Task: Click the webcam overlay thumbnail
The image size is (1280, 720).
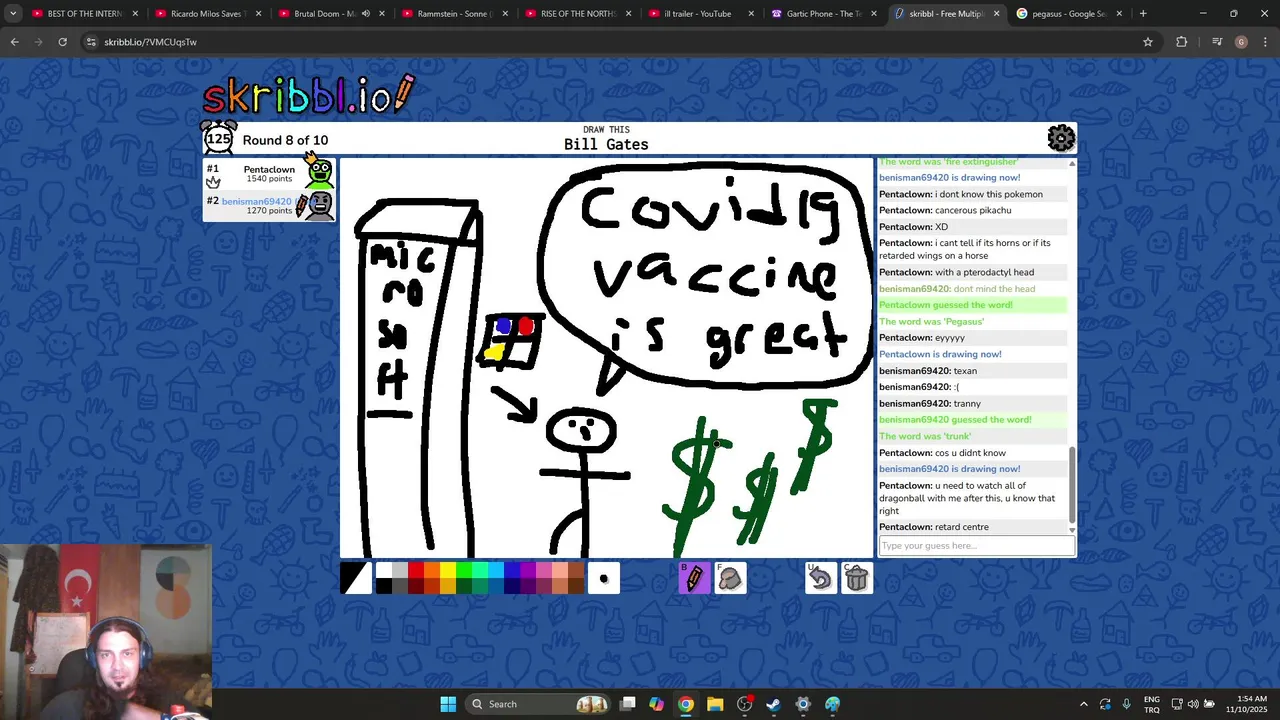Action: coord(106,632)
